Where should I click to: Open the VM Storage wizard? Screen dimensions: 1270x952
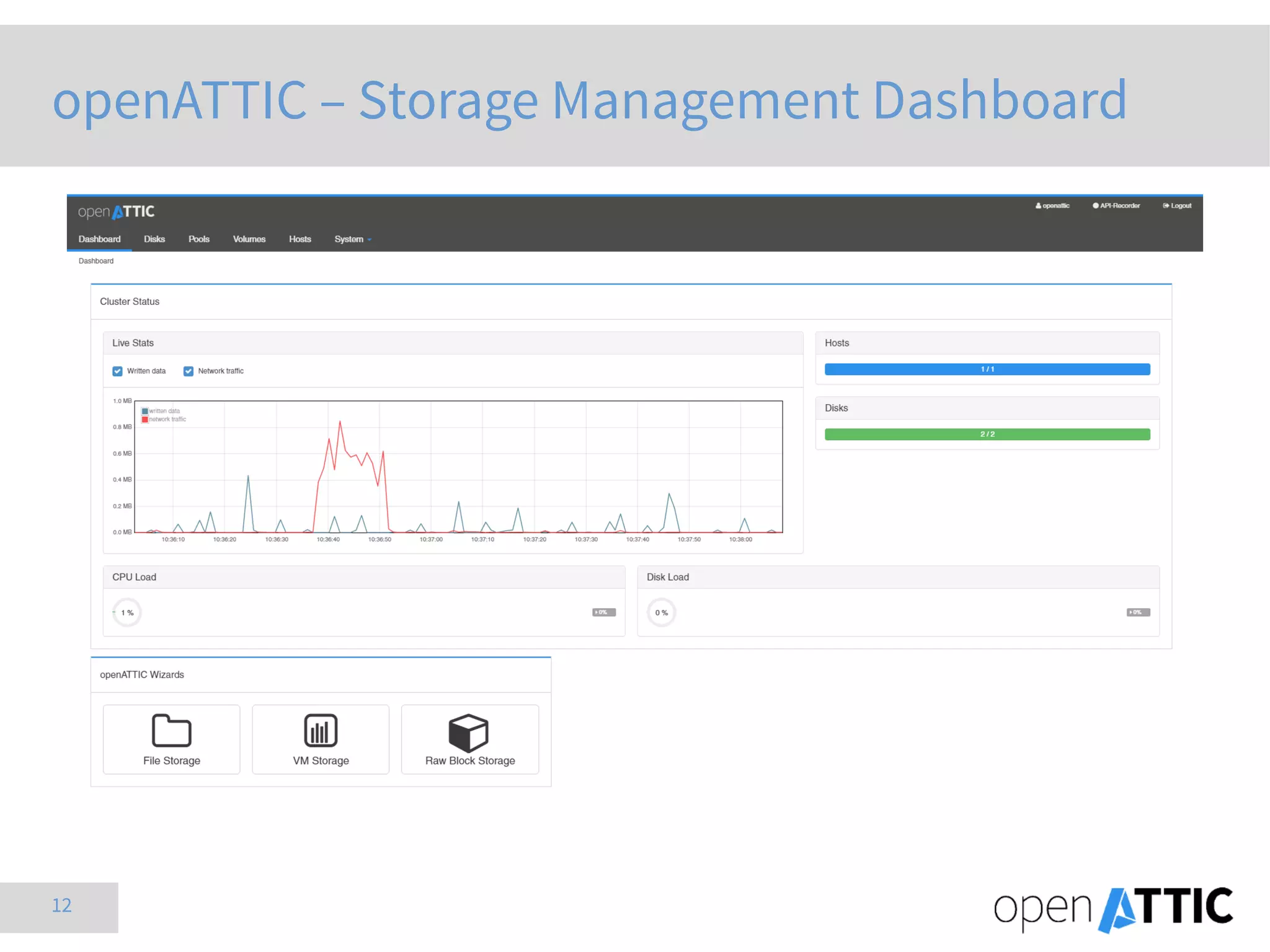pos(321,739)
